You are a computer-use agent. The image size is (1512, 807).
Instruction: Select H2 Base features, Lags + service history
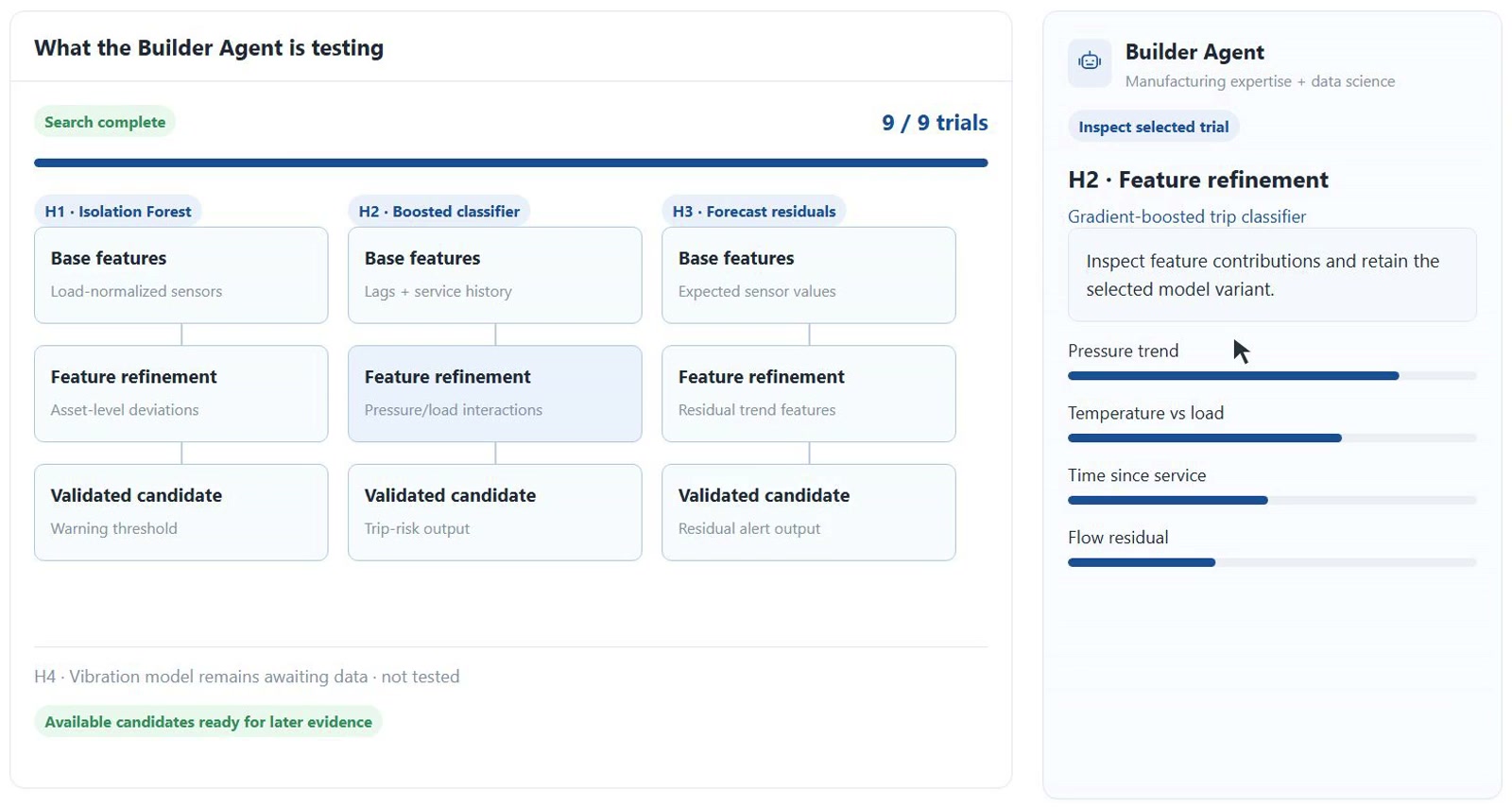tap(495, 275)
